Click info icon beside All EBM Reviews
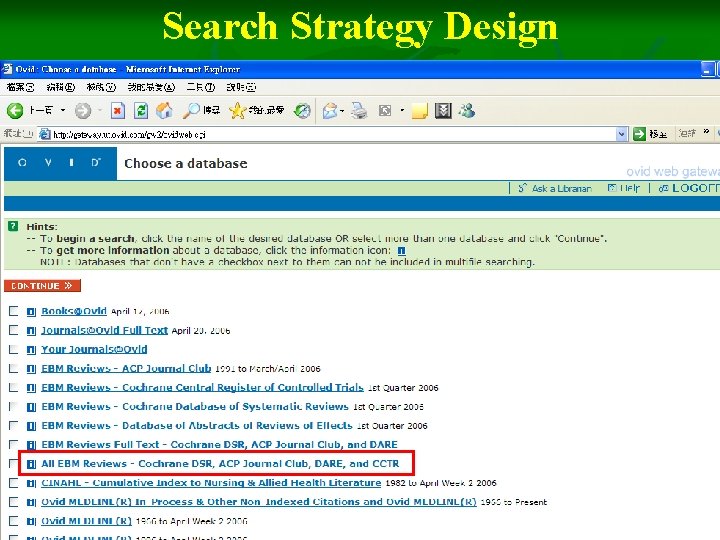 coord(31,464)
